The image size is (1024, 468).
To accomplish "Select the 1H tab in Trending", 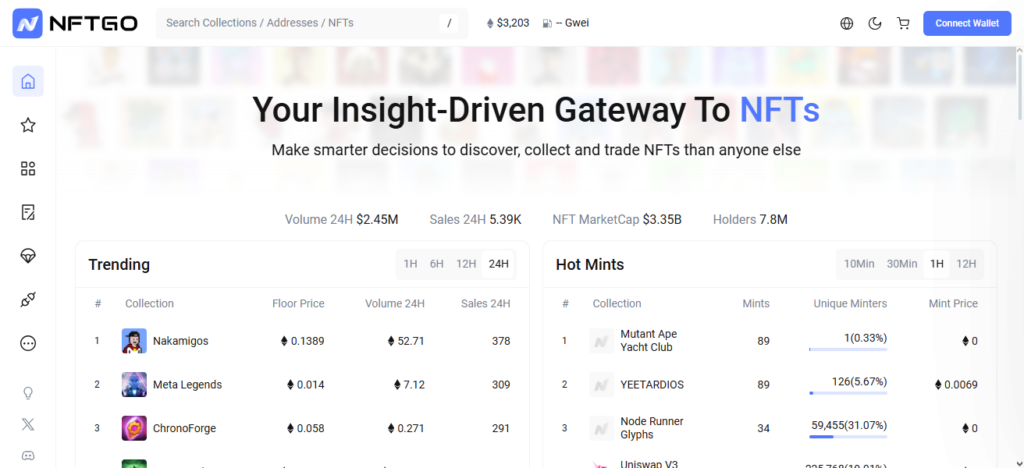I will [410, 264].
